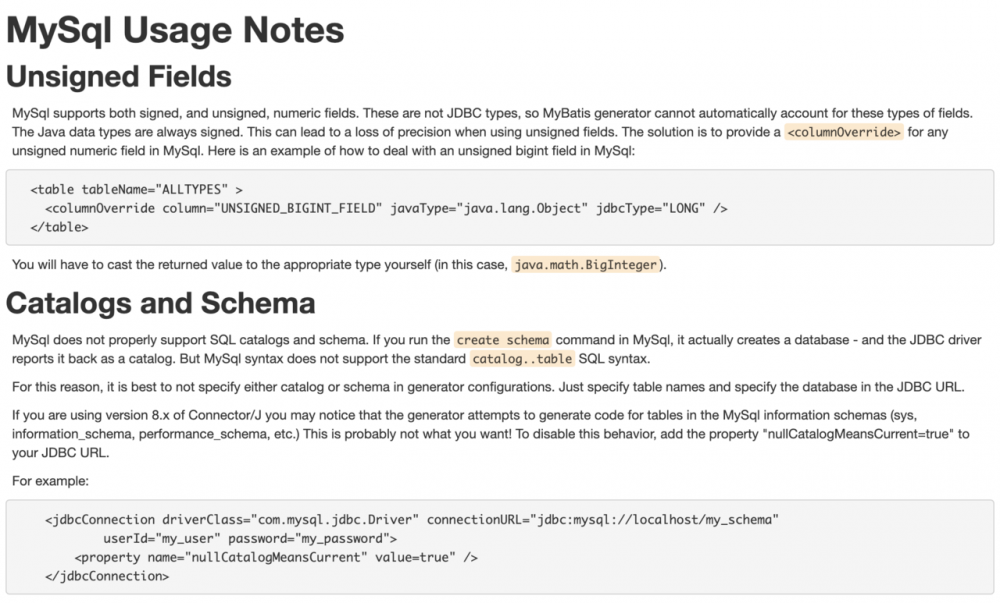Click the paragraph mentioning Connector/J version 8.x
1000x603 pixels.
490,434
